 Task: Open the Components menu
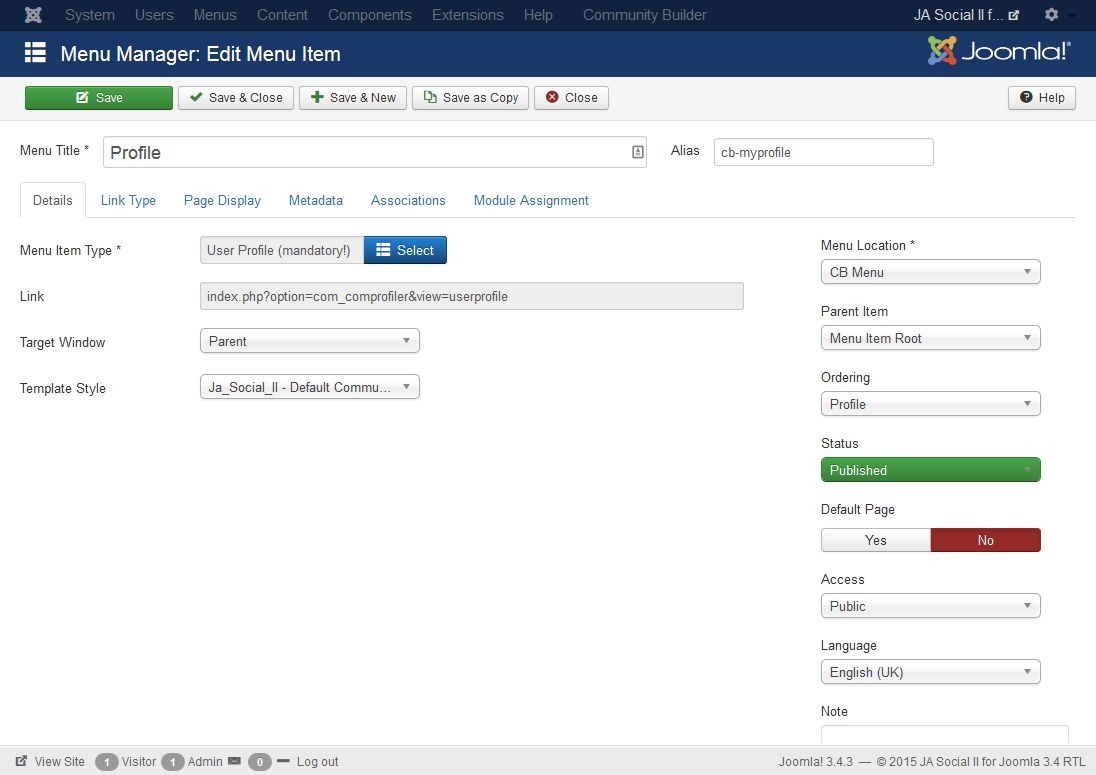tap(369, 15)
